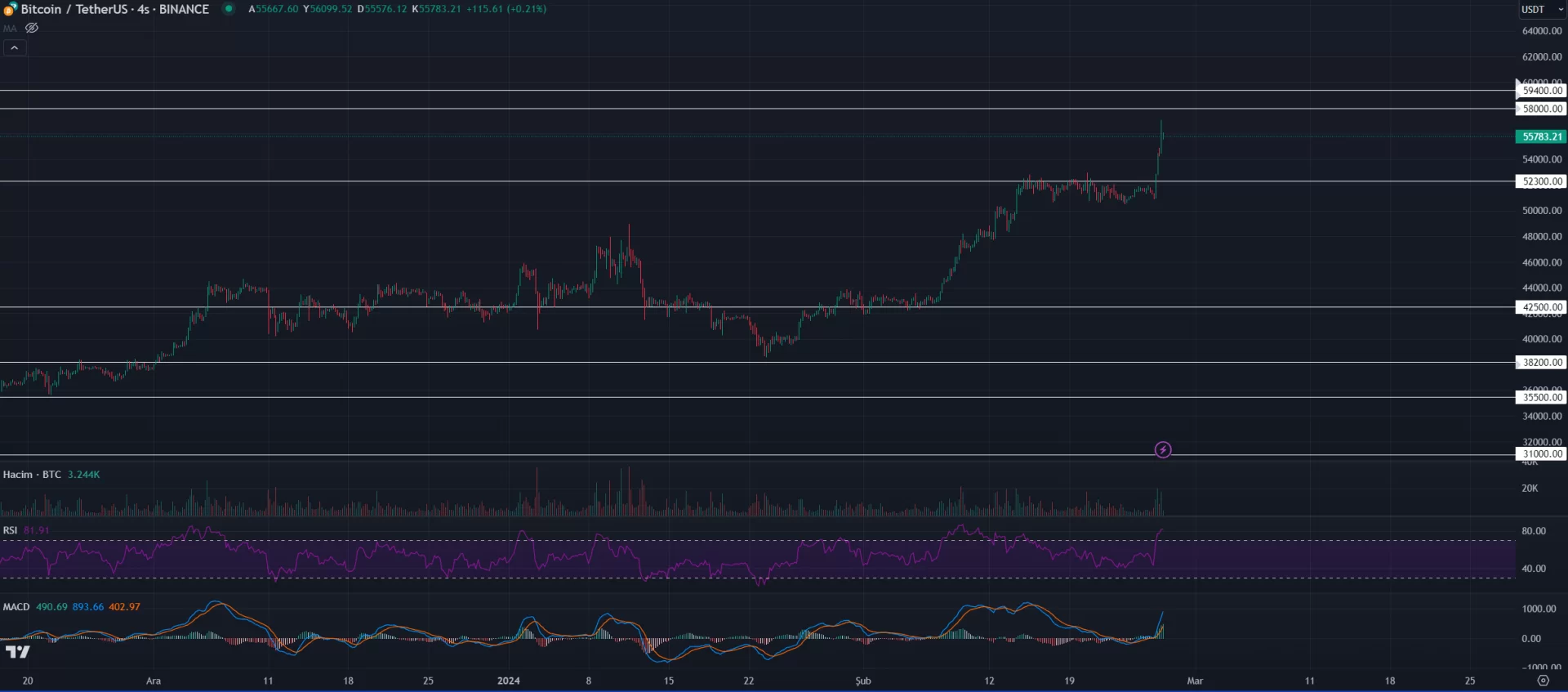Click the 2024 date on time axis

click(508, 681)
